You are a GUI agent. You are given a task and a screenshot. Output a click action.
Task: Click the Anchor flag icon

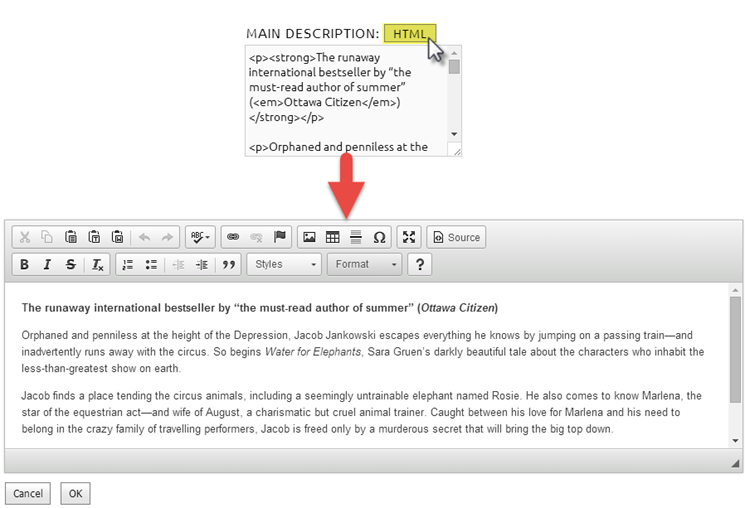click(280, 237)
